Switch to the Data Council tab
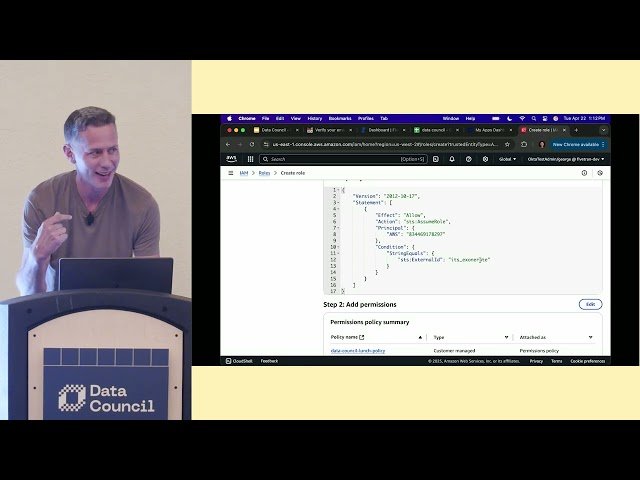640x480 pixels. pyautogui.click(x=274, y=130)
